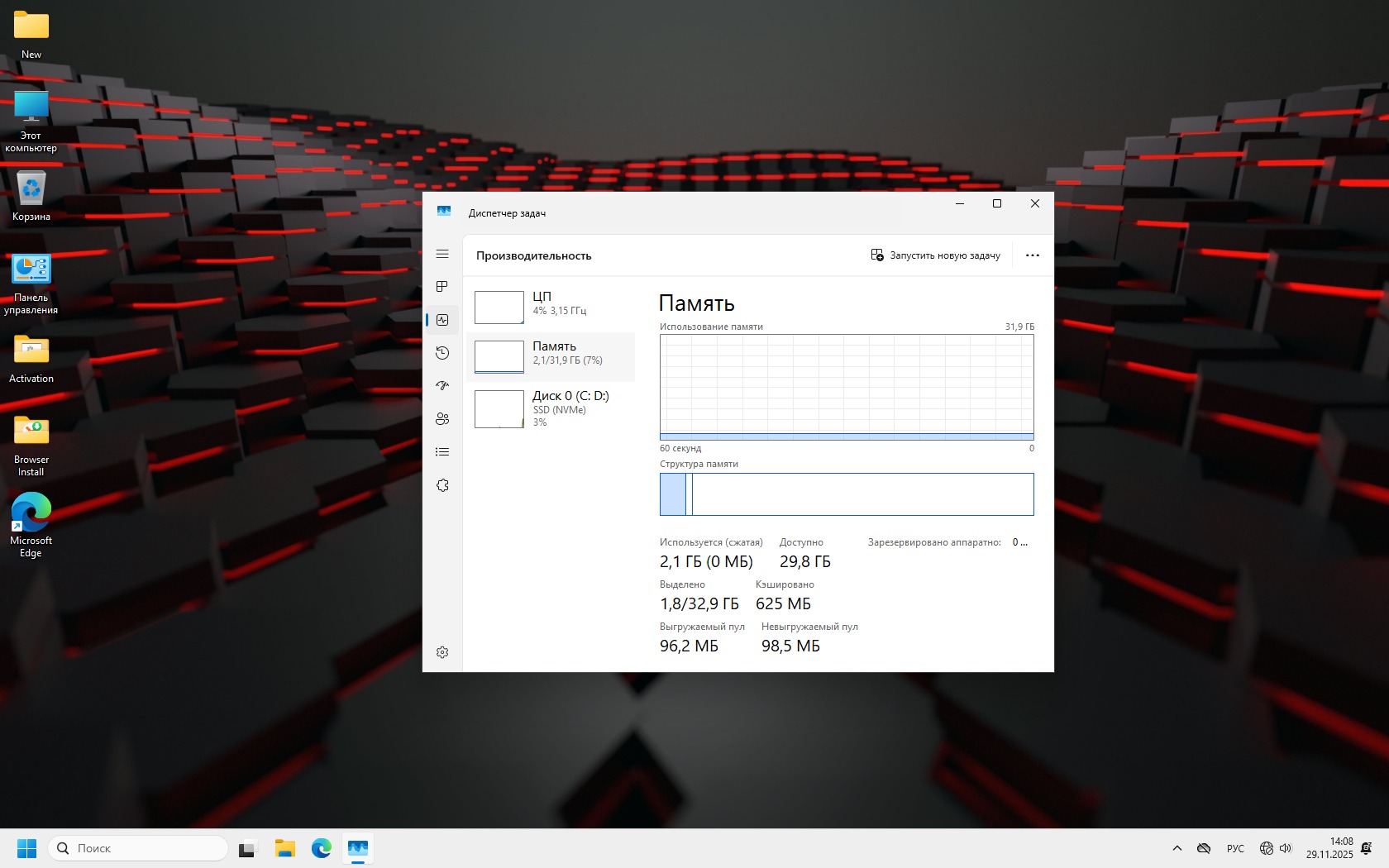
Task: Open Windows Start menu
Action: (x=26, y=848)
